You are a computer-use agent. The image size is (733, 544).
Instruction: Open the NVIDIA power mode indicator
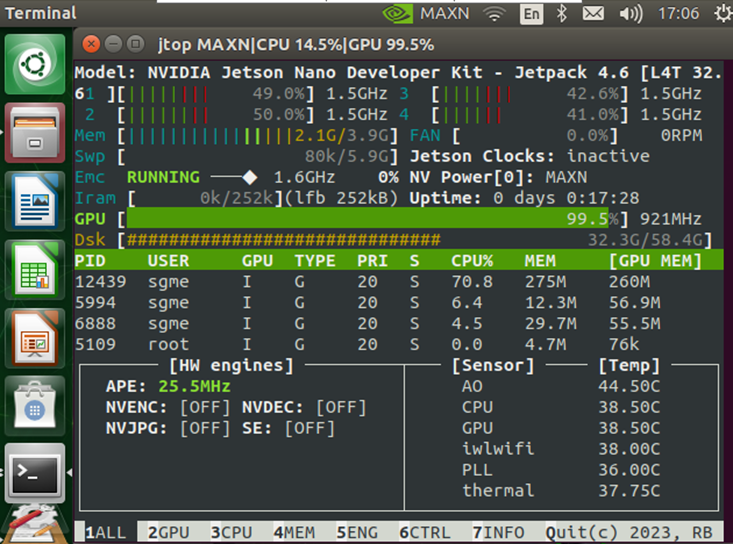coord(397,13)
